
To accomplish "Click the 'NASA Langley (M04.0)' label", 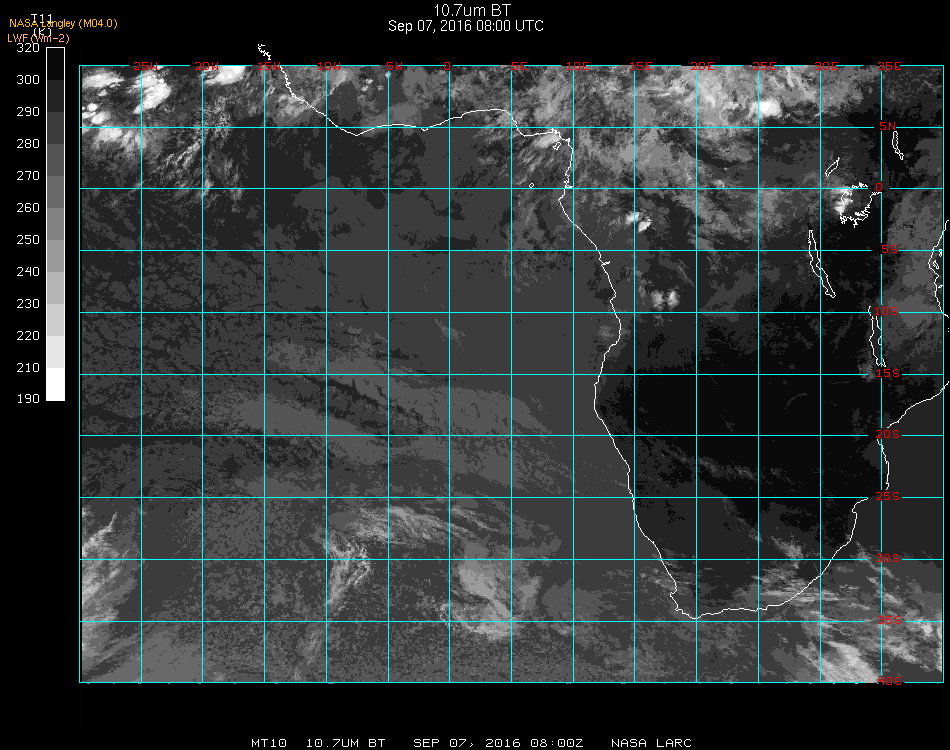I will pos(63,24).
